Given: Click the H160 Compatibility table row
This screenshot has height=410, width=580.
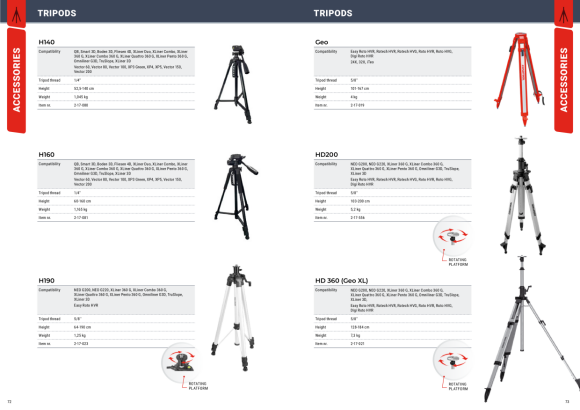Looking at the screenshot, I should tap(116, 174).
